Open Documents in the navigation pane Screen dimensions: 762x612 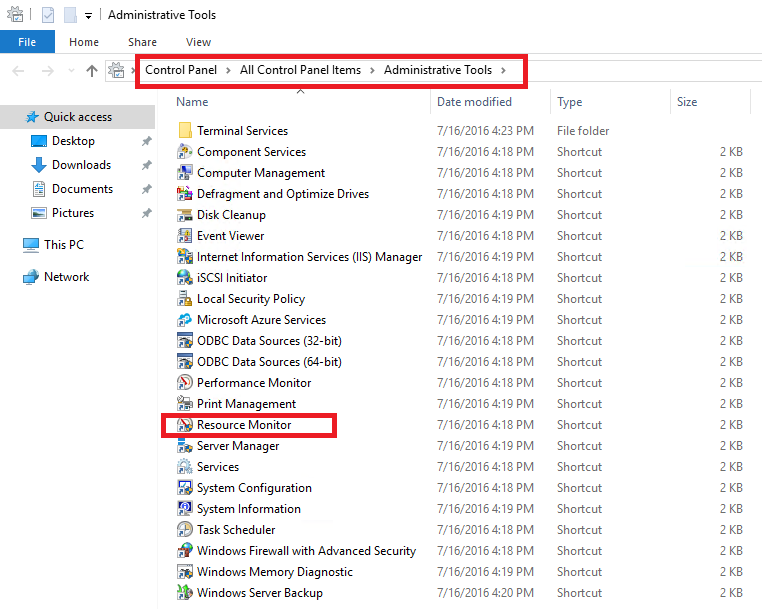coord(82,189)
